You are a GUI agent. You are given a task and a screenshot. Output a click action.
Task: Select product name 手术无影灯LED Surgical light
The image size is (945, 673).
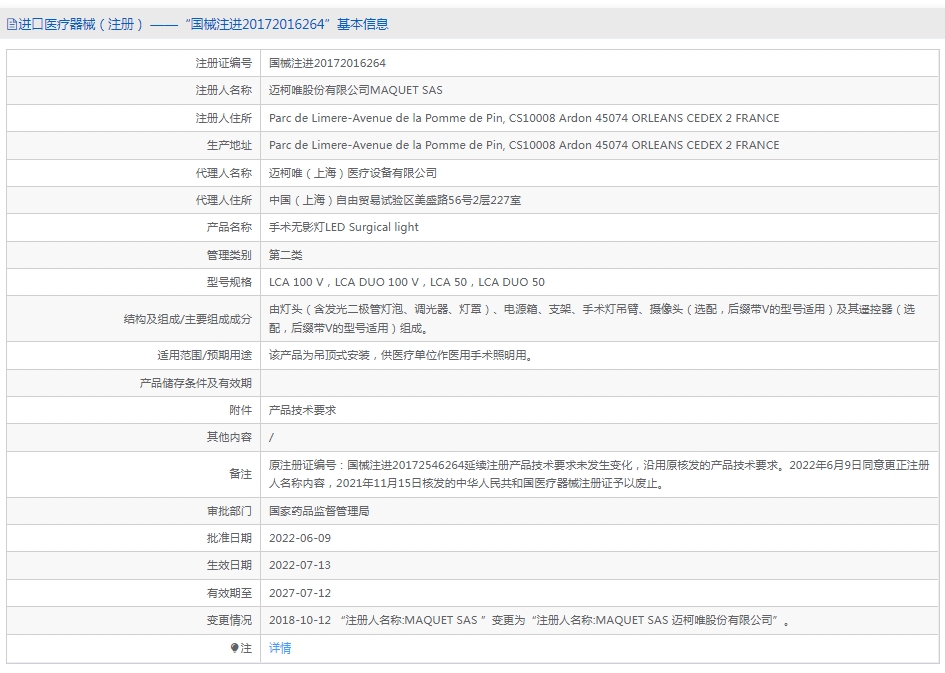(x=344, y=227)
